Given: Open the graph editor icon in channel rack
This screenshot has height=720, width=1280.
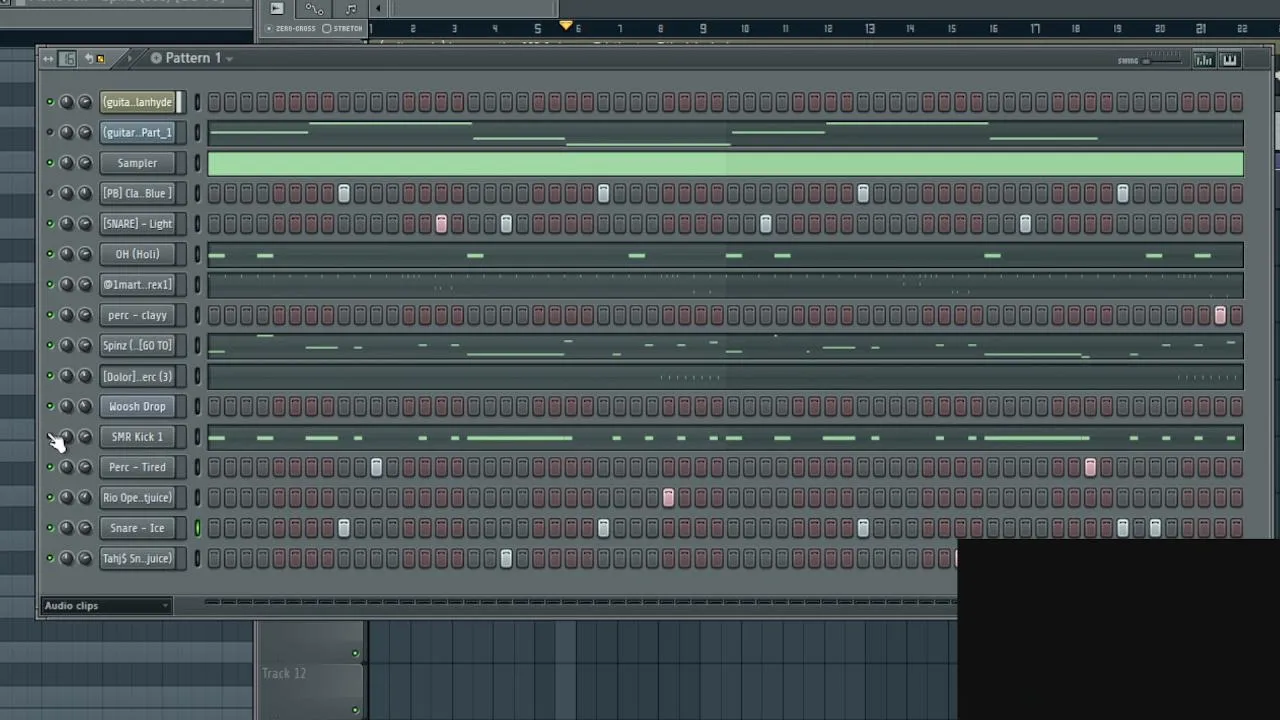Looking at the screenshot, I should click(x=1204, y=60).
